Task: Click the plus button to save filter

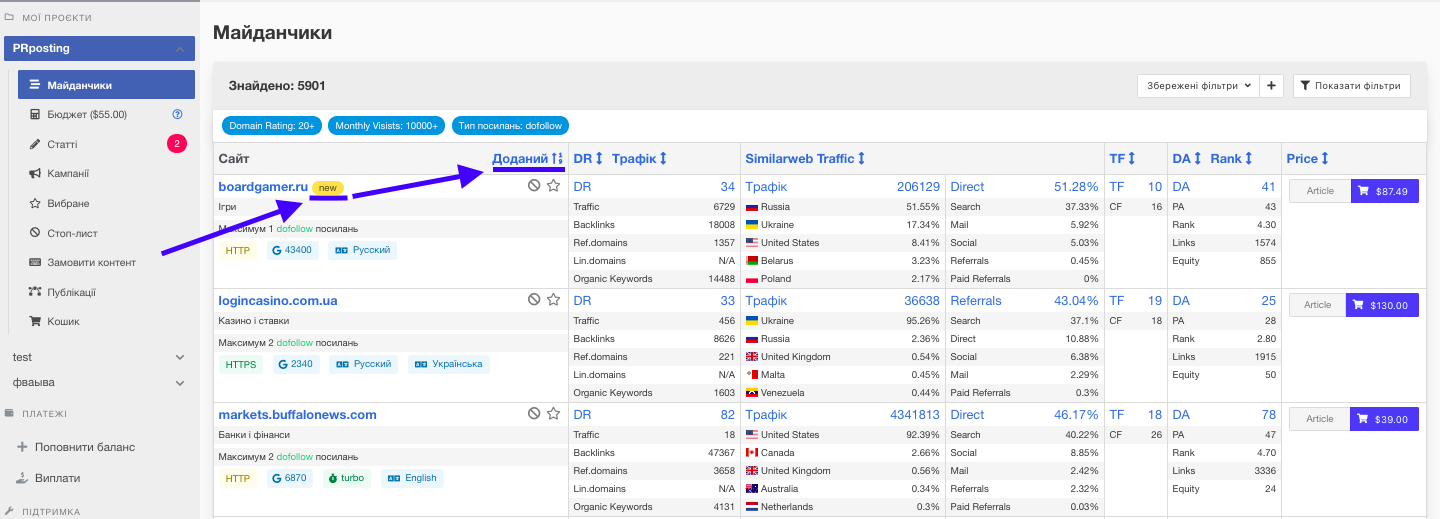Action: [x=1271, y=86]
